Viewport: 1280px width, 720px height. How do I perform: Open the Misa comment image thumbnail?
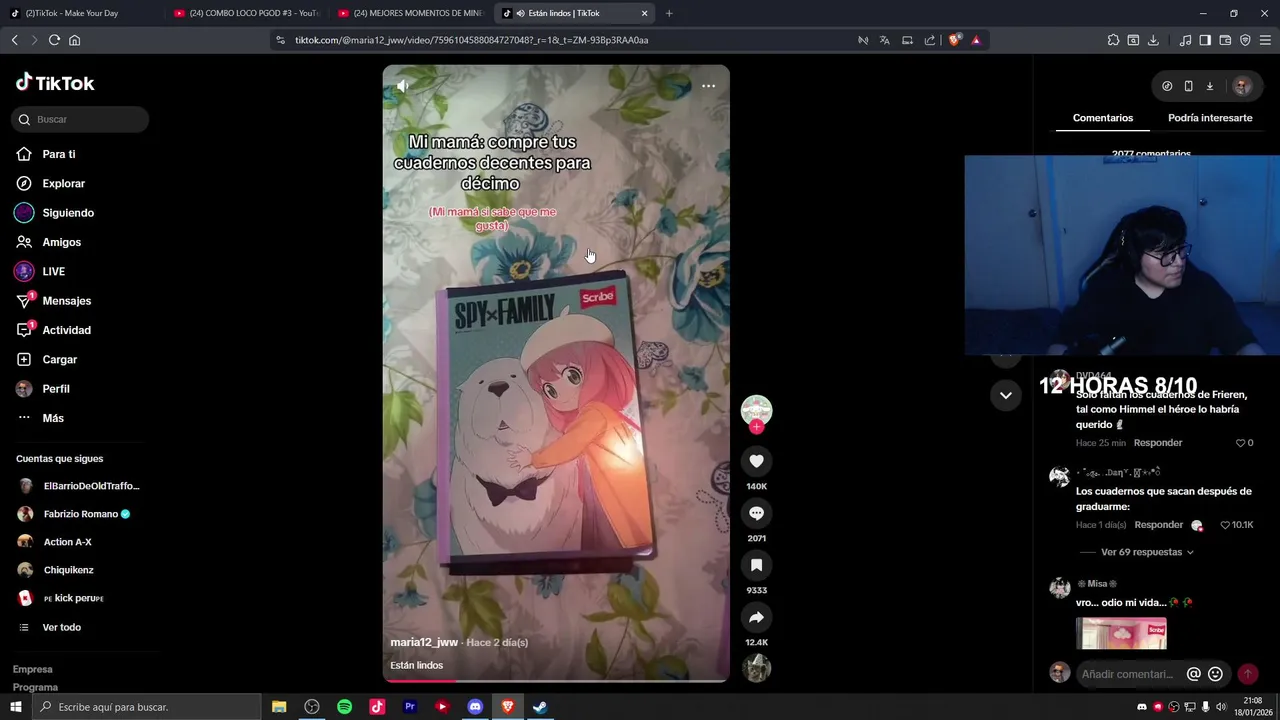coord(1121,634)
